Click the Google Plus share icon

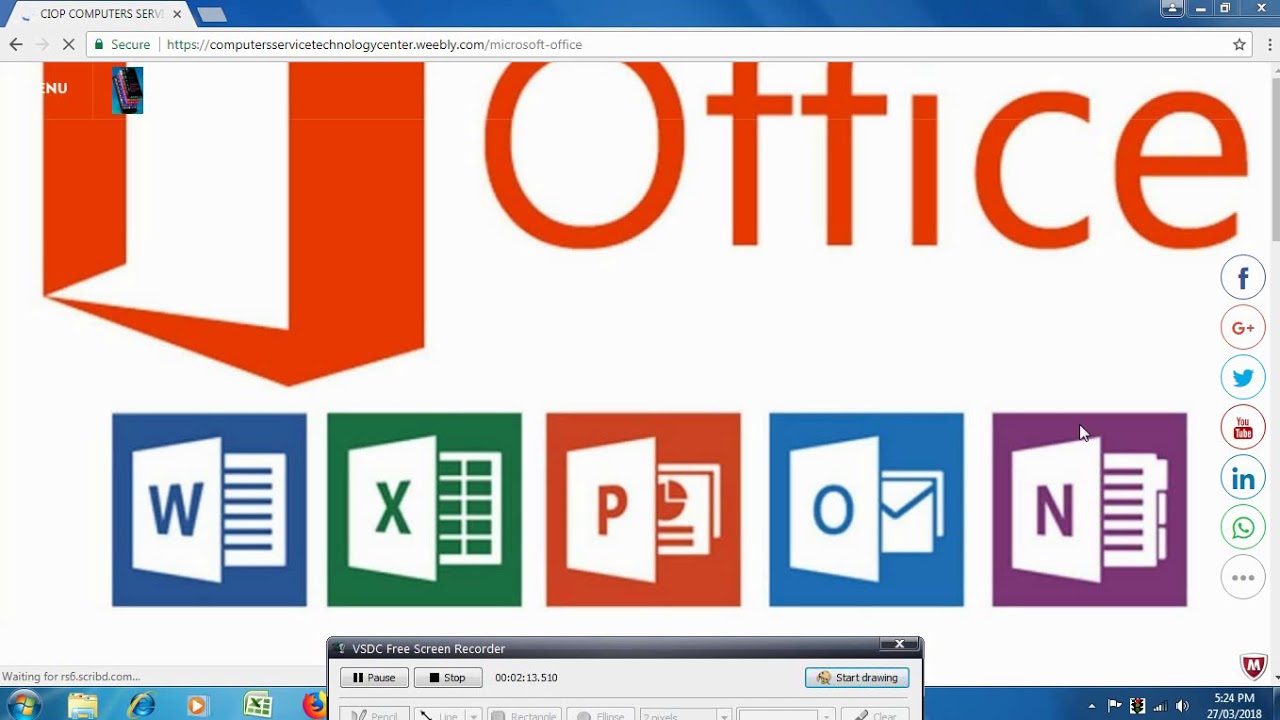[x=1243, y=328]
